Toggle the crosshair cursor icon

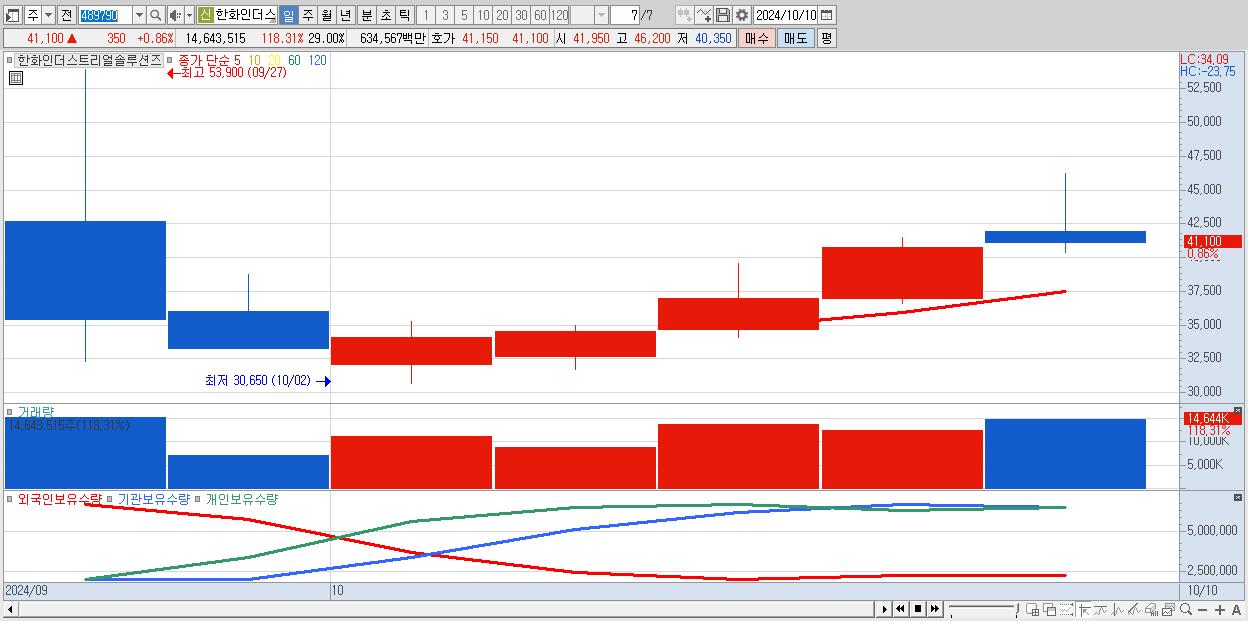[1084, 610]
